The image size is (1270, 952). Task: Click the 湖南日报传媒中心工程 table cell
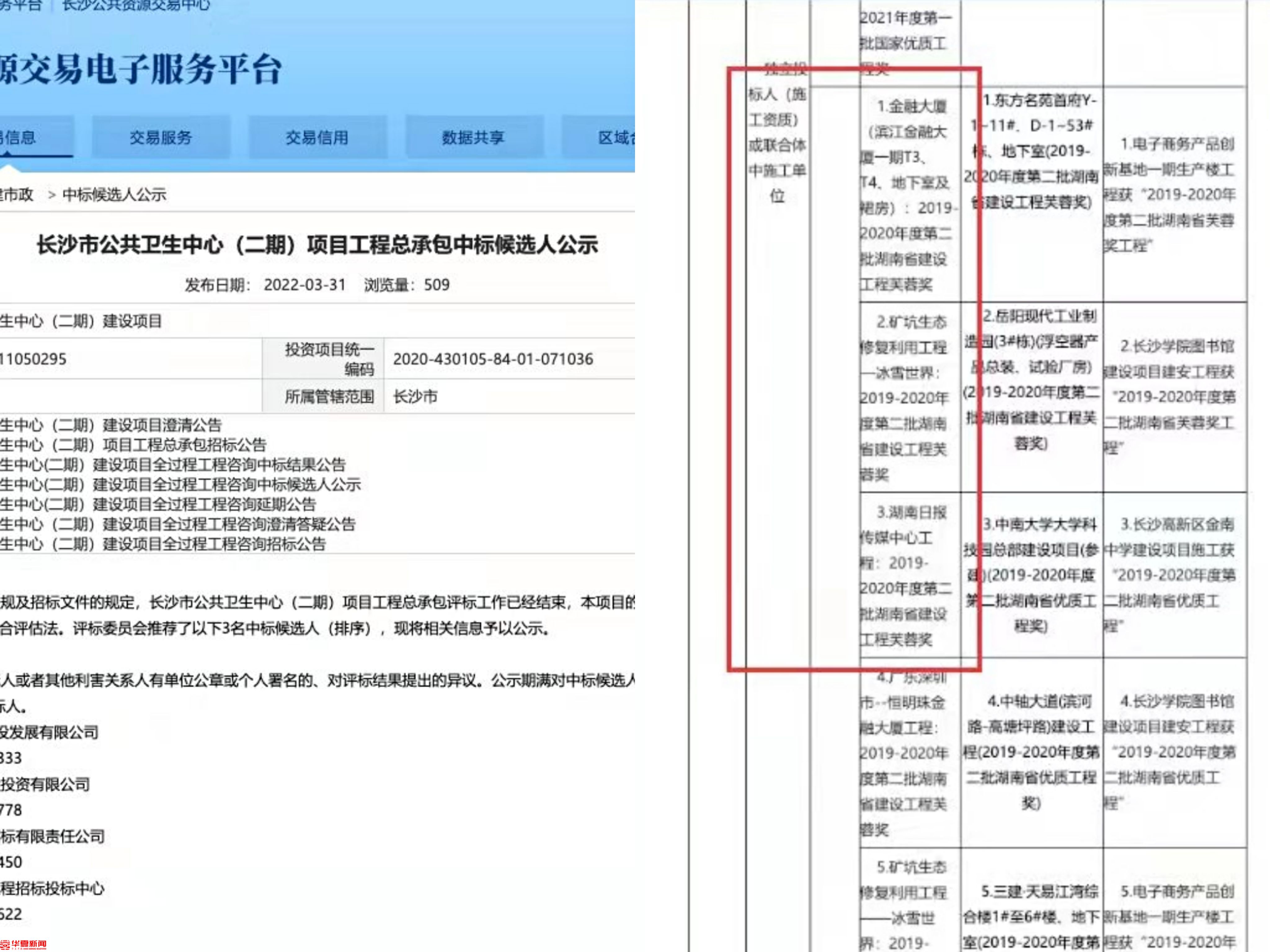point(910,575)
